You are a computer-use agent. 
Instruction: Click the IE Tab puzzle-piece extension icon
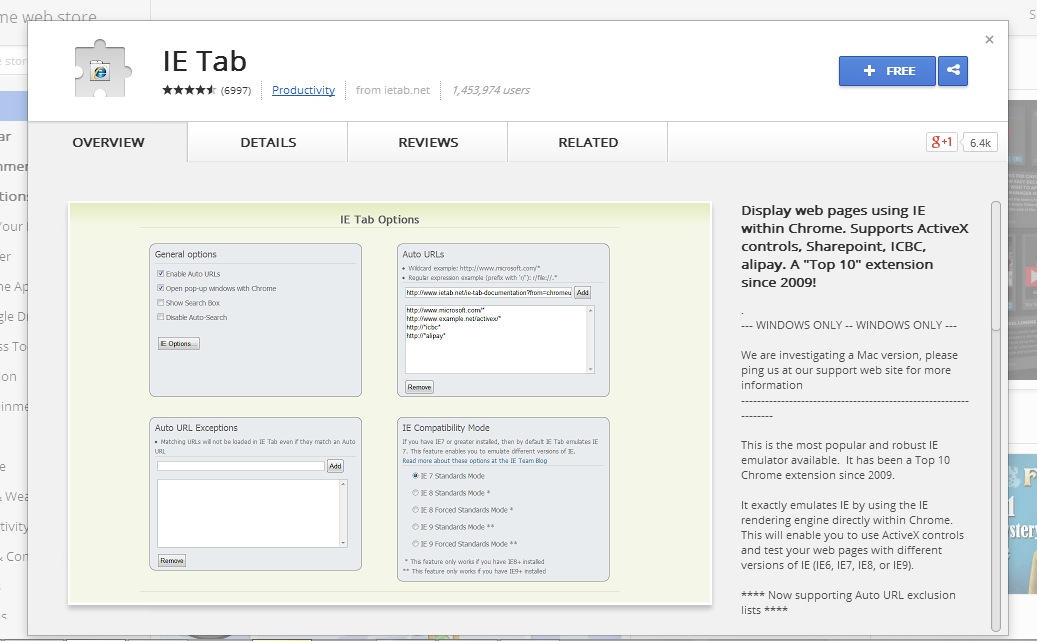(99, 68)
